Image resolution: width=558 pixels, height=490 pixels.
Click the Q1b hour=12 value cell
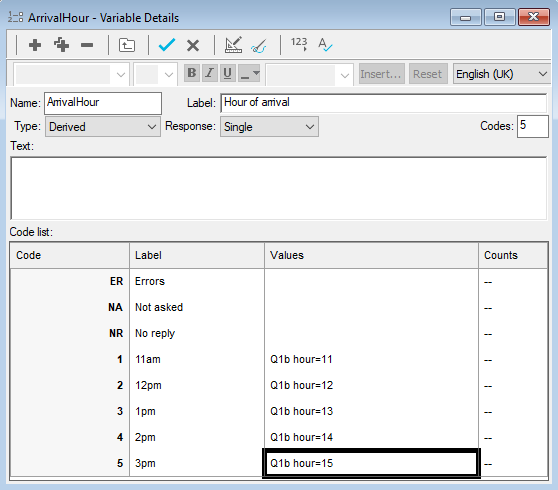[x=372, y=385]
